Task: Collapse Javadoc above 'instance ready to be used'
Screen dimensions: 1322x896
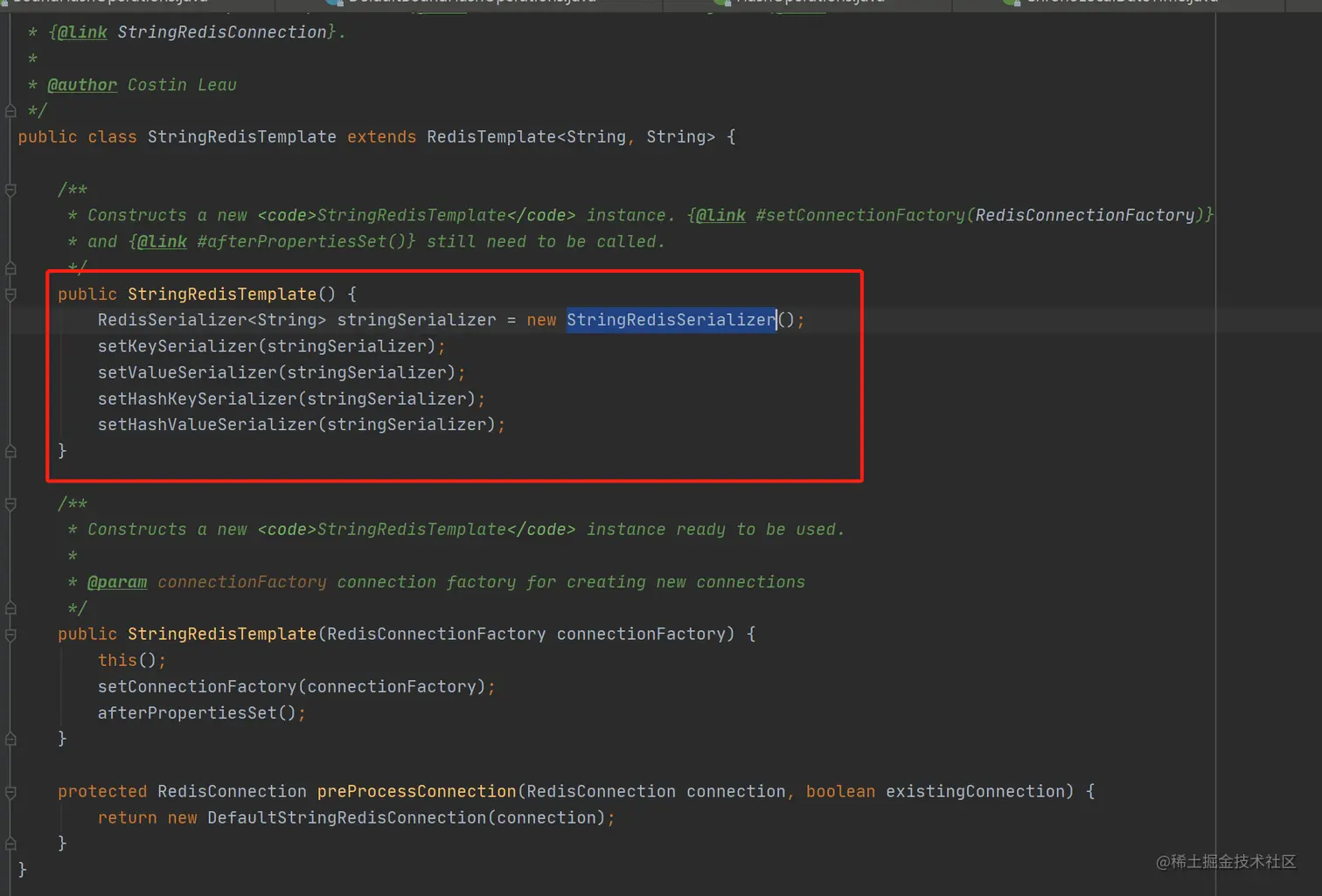Action: 10,504
